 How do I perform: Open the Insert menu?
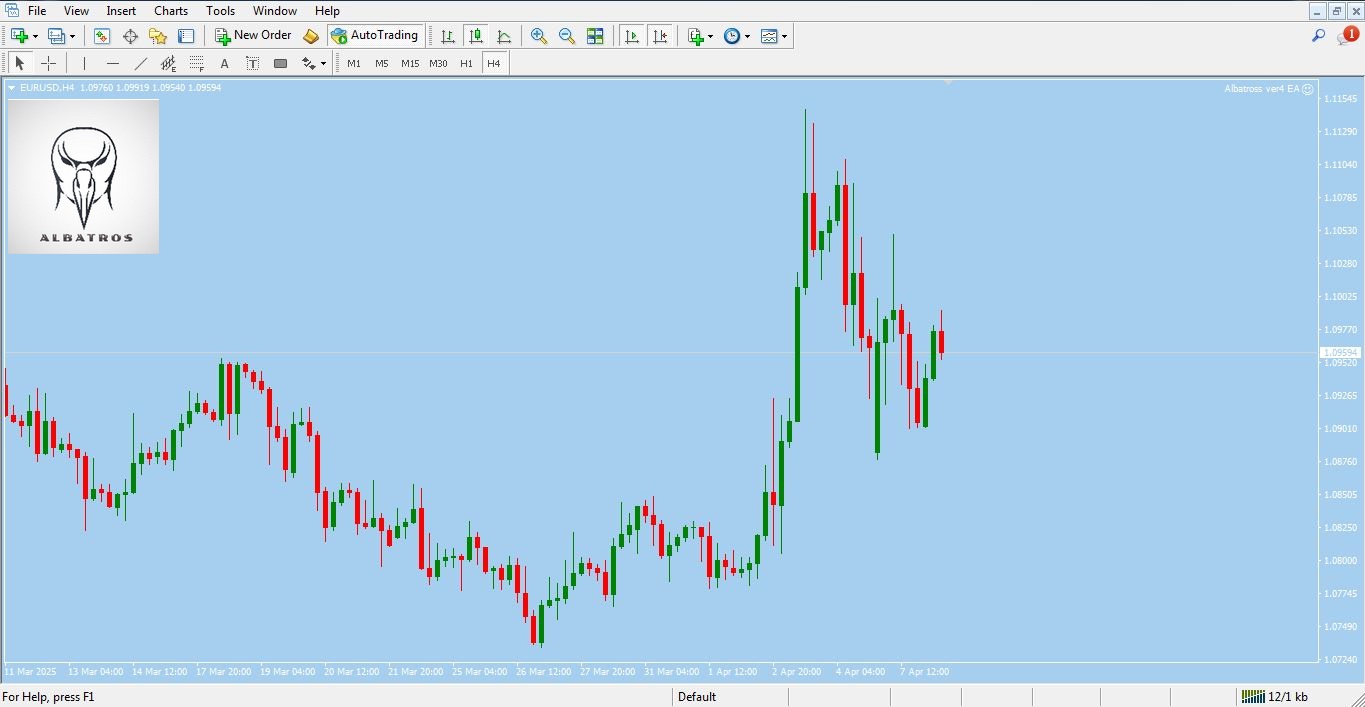click(121, 11)
